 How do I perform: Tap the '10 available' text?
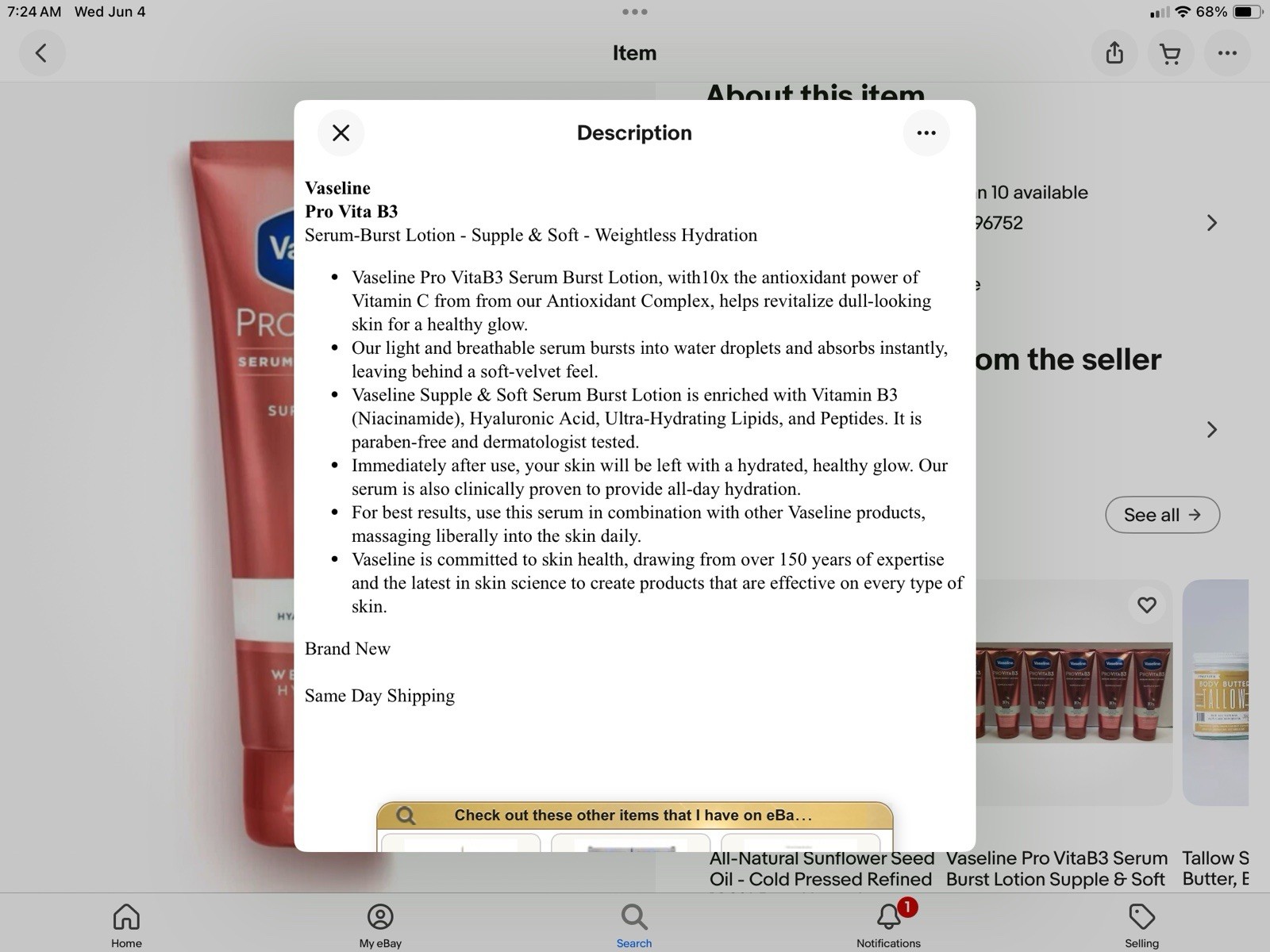(x=1038, y=193)
